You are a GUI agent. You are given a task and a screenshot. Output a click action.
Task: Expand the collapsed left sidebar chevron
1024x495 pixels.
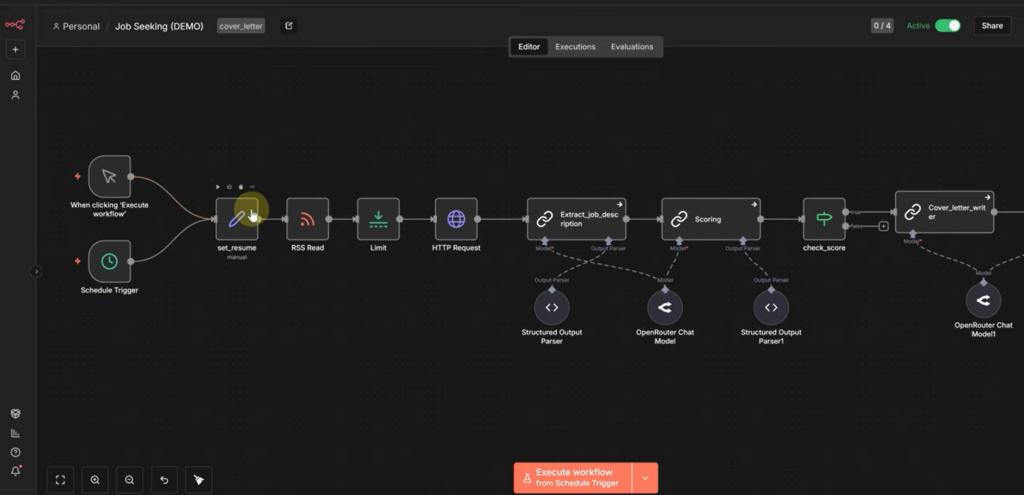pyautogui.click(x=36, y=271)
